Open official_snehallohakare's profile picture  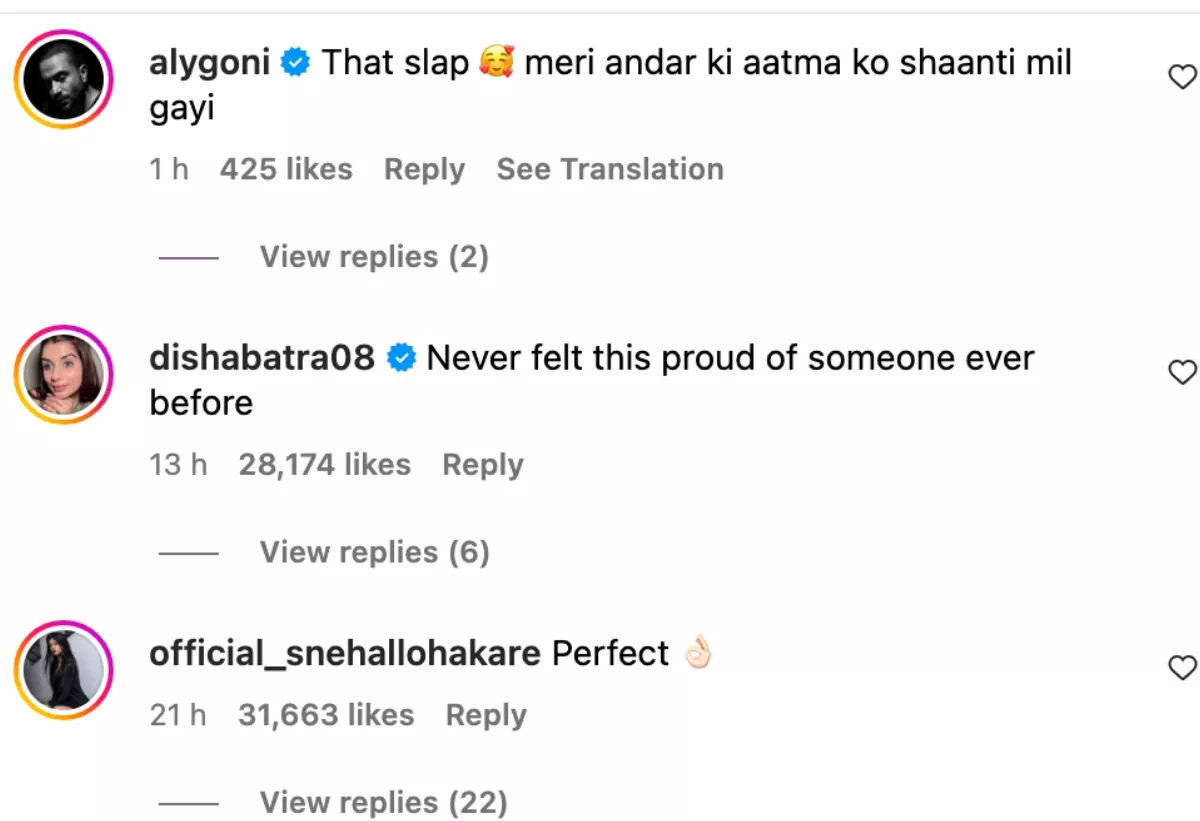[x=63, y=670]
